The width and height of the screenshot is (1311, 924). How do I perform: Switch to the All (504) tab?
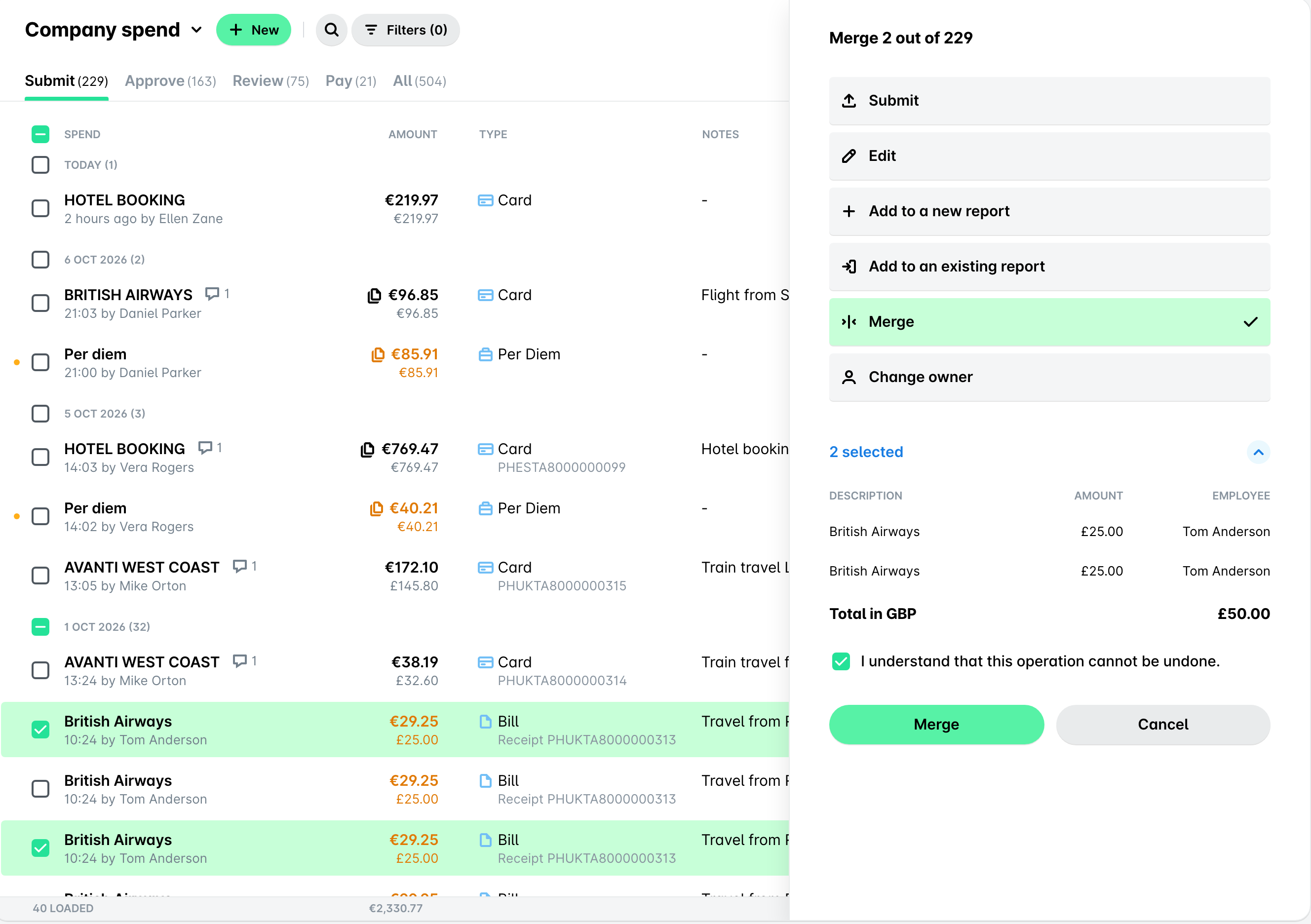tap(420, 81)
